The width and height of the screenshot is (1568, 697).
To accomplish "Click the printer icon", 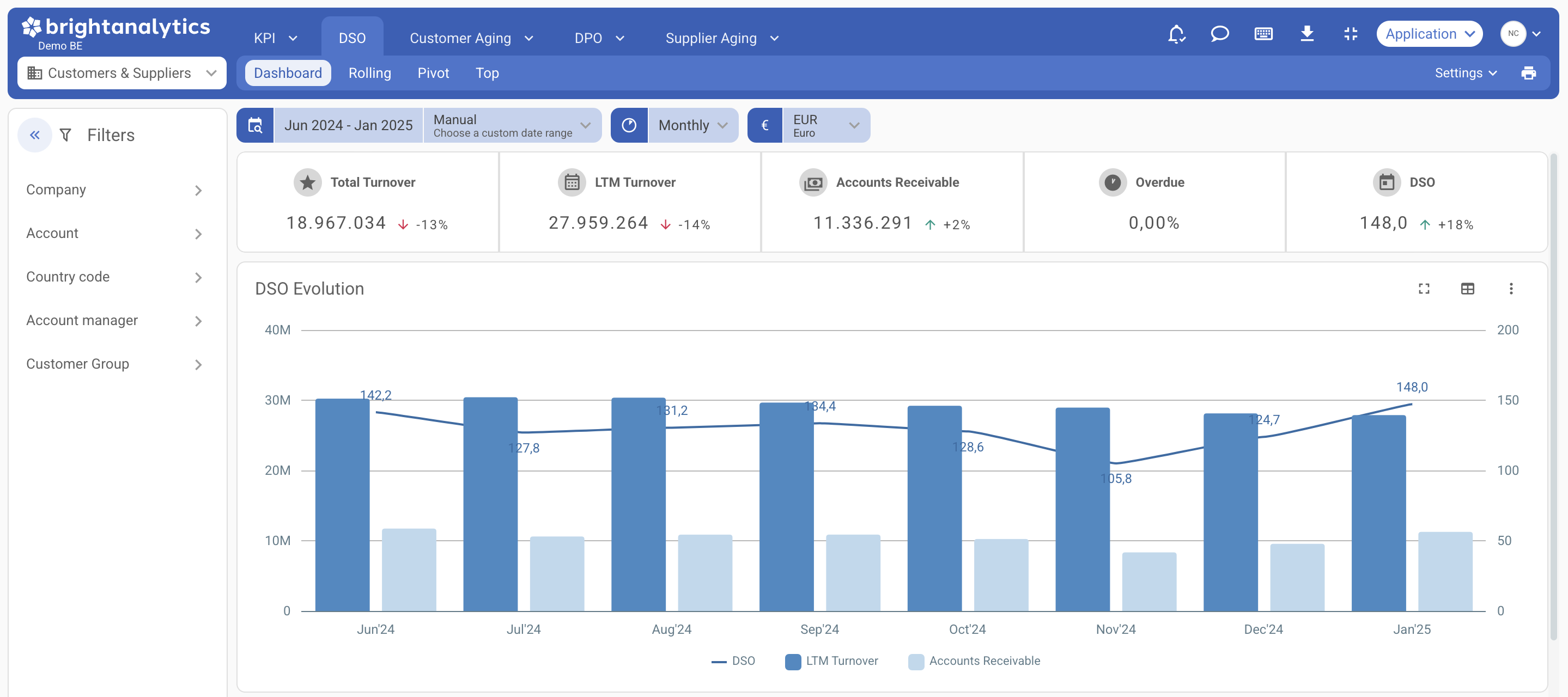I will point(1528,73).
